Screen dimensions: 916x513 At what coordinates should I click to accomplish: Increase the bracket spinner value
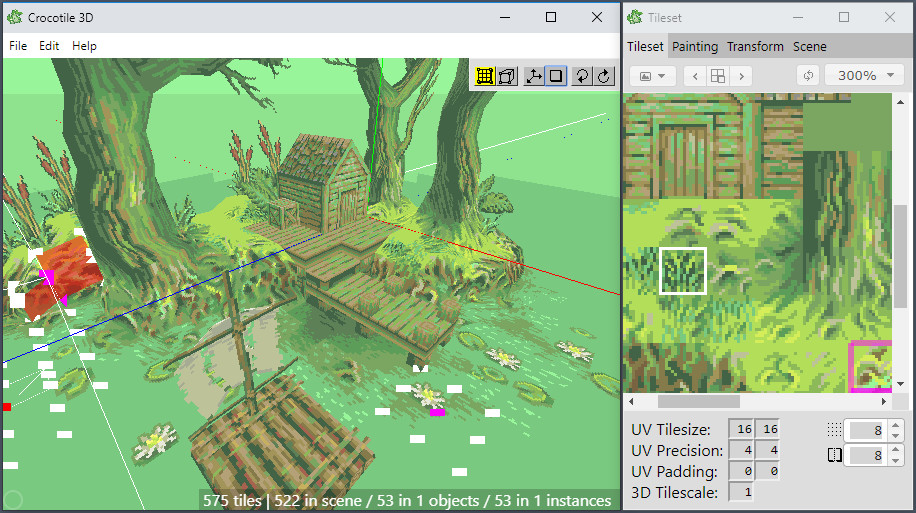click(x=896, y=450)
